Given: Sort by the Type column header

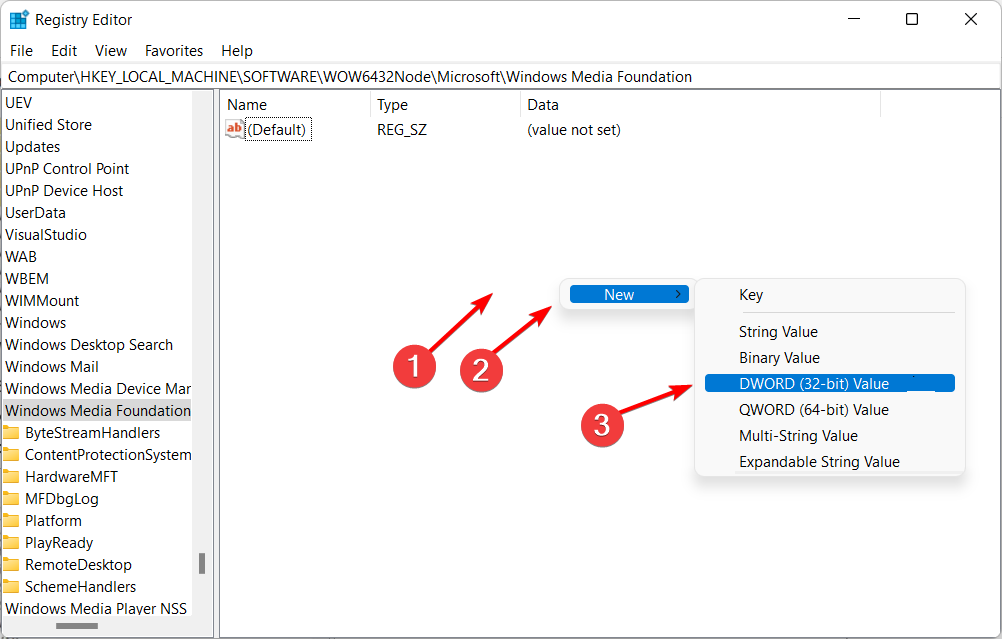Looking at the screenshot, I should [445, 105].
